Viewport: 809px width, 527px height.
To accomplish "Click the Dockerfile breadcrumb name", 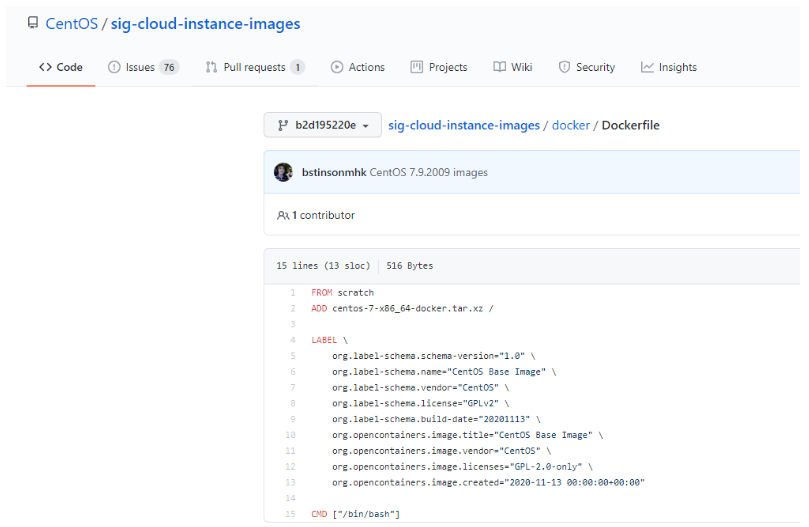I will 630,125.
